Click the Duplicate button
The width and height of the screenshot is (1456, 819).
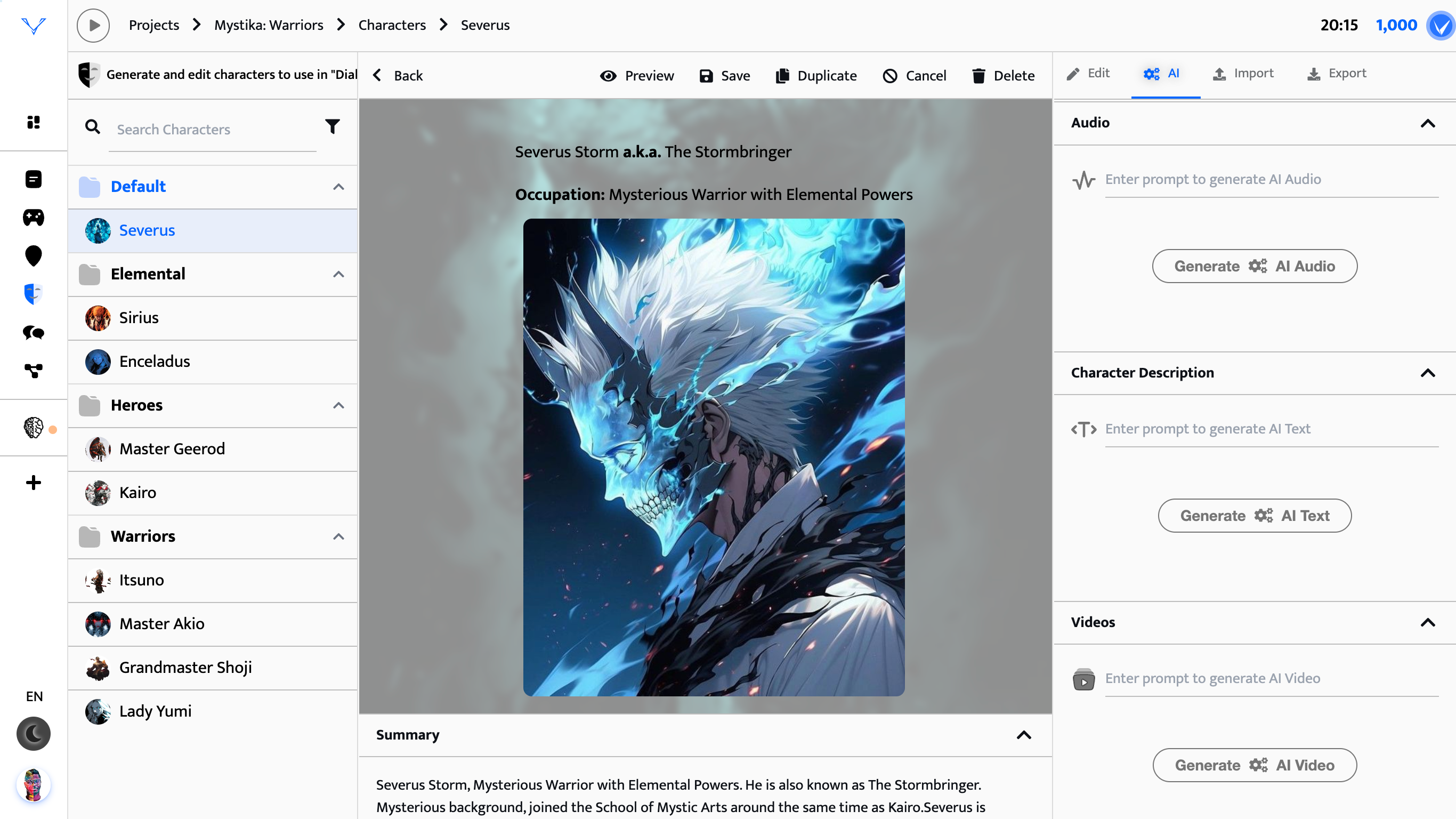816,76
